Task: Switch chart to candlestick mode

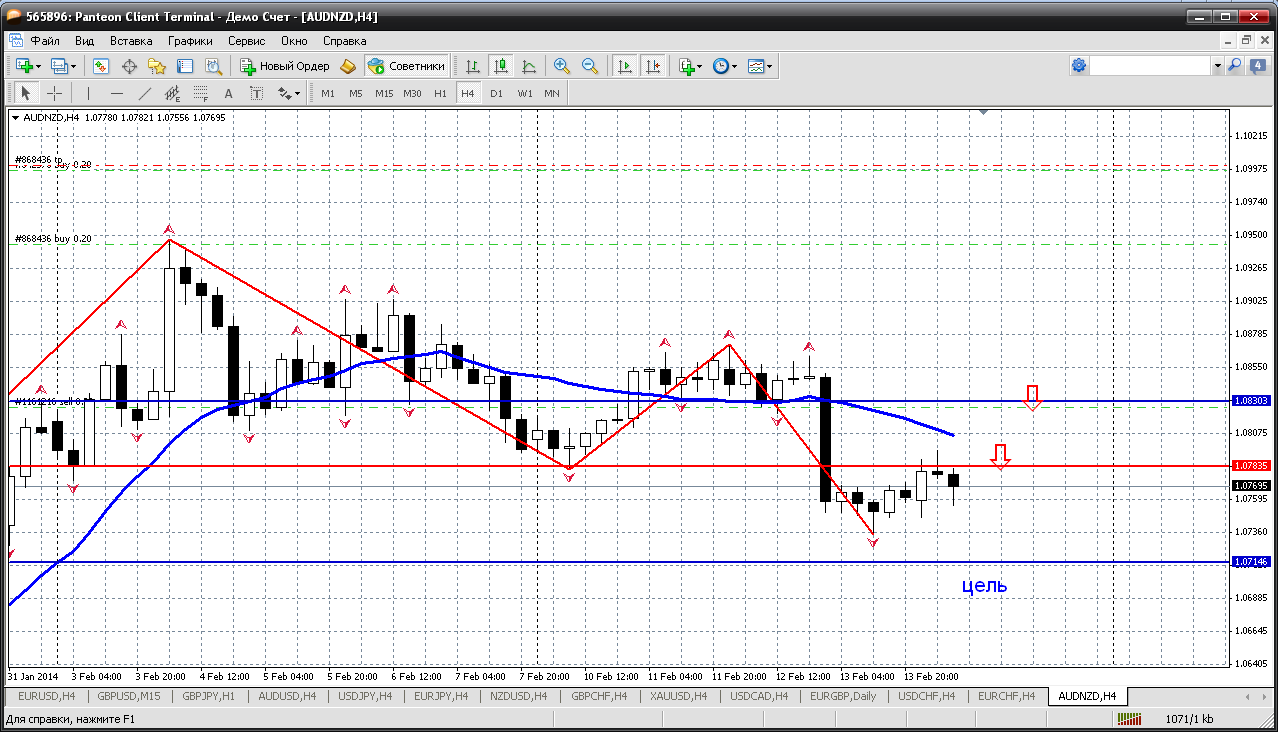Action: (500, 66)
